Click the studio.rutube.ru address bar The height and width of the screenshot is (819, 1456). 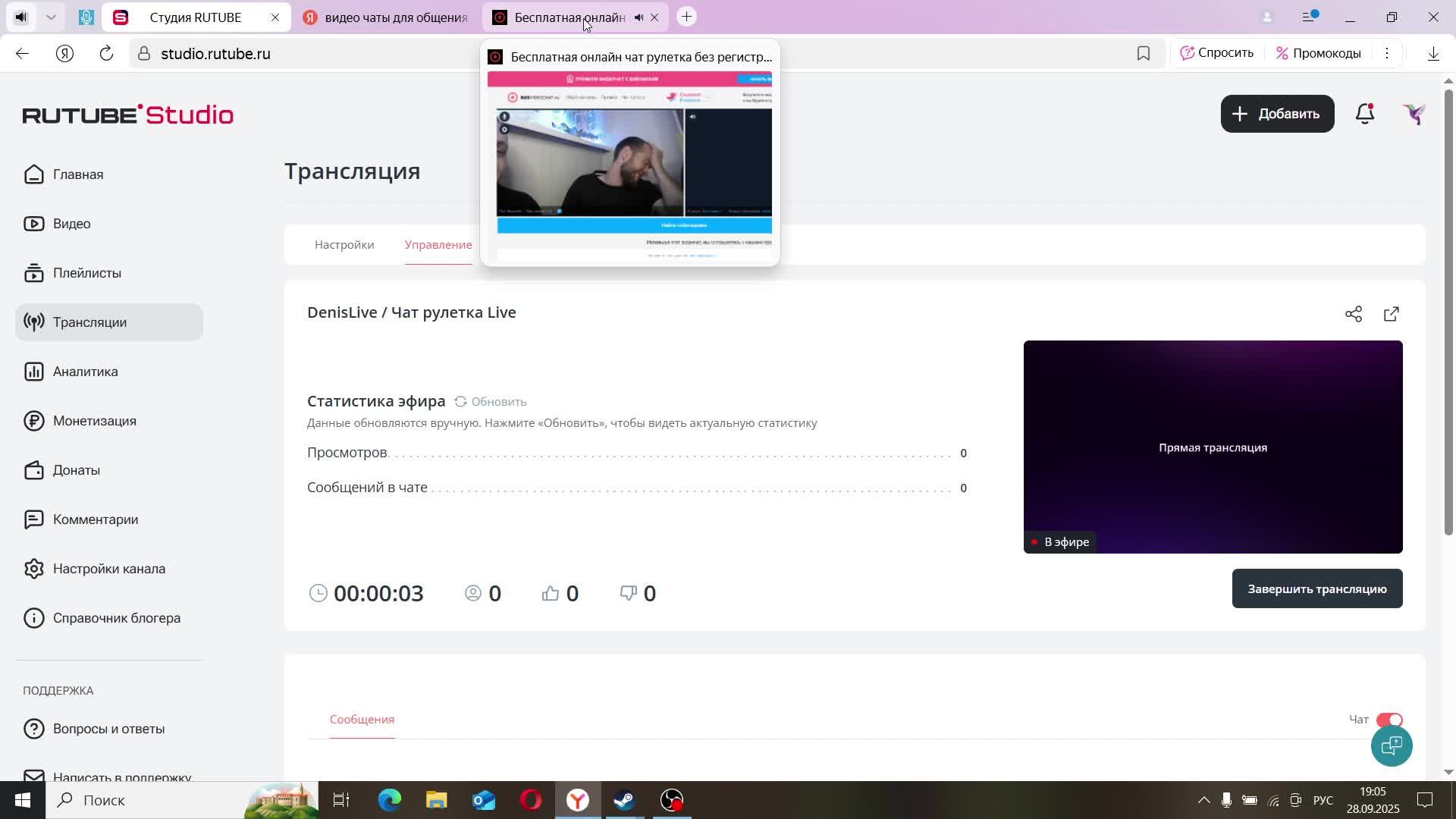[x=216, y=53]
